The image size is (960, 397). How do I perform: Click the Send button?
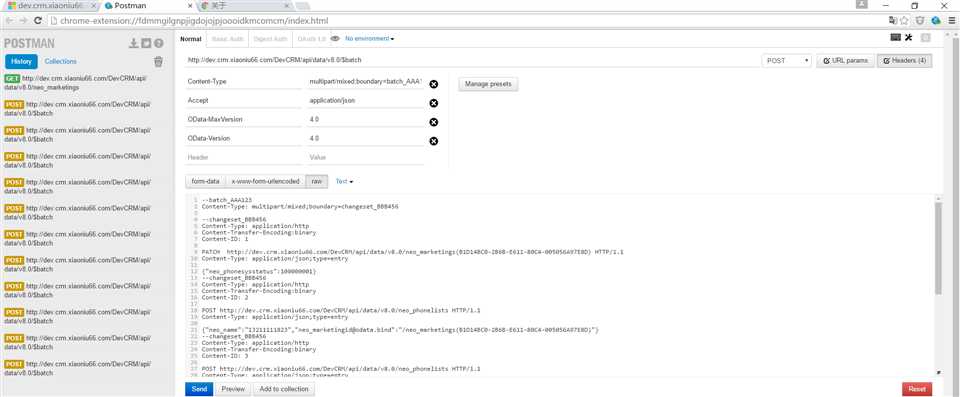pyautogui.click(x=199, y=389)
